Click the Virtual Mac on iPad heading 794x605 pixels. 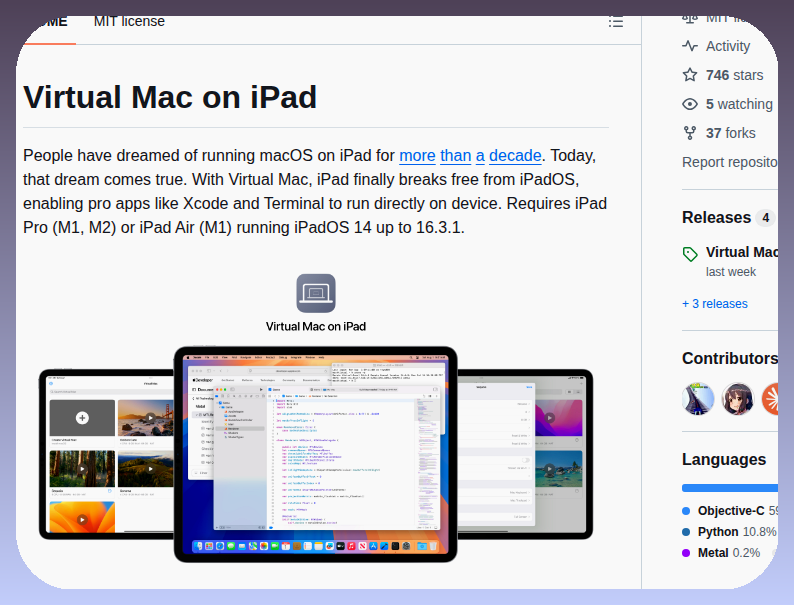(x=170, y=97)
